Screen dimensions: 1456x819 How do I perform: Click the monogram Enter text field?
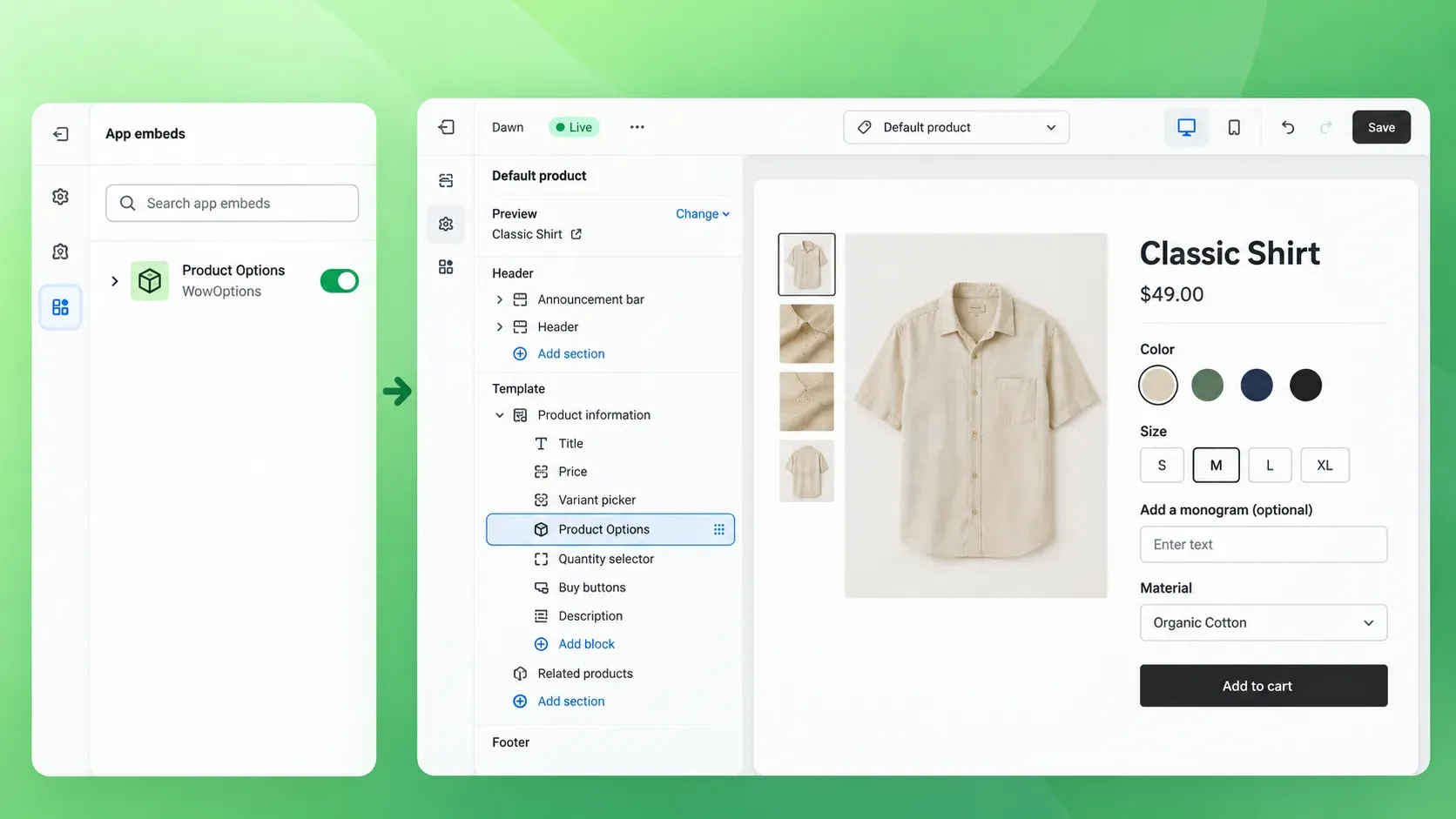tap(1264, 544)
